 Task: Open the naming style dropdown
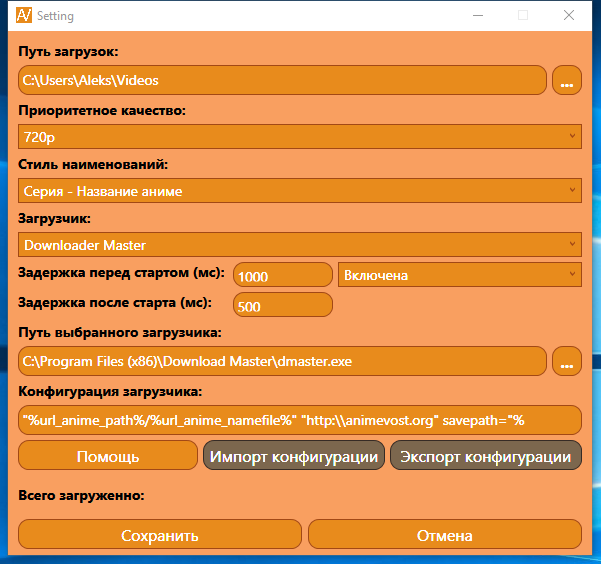[300, 191]
